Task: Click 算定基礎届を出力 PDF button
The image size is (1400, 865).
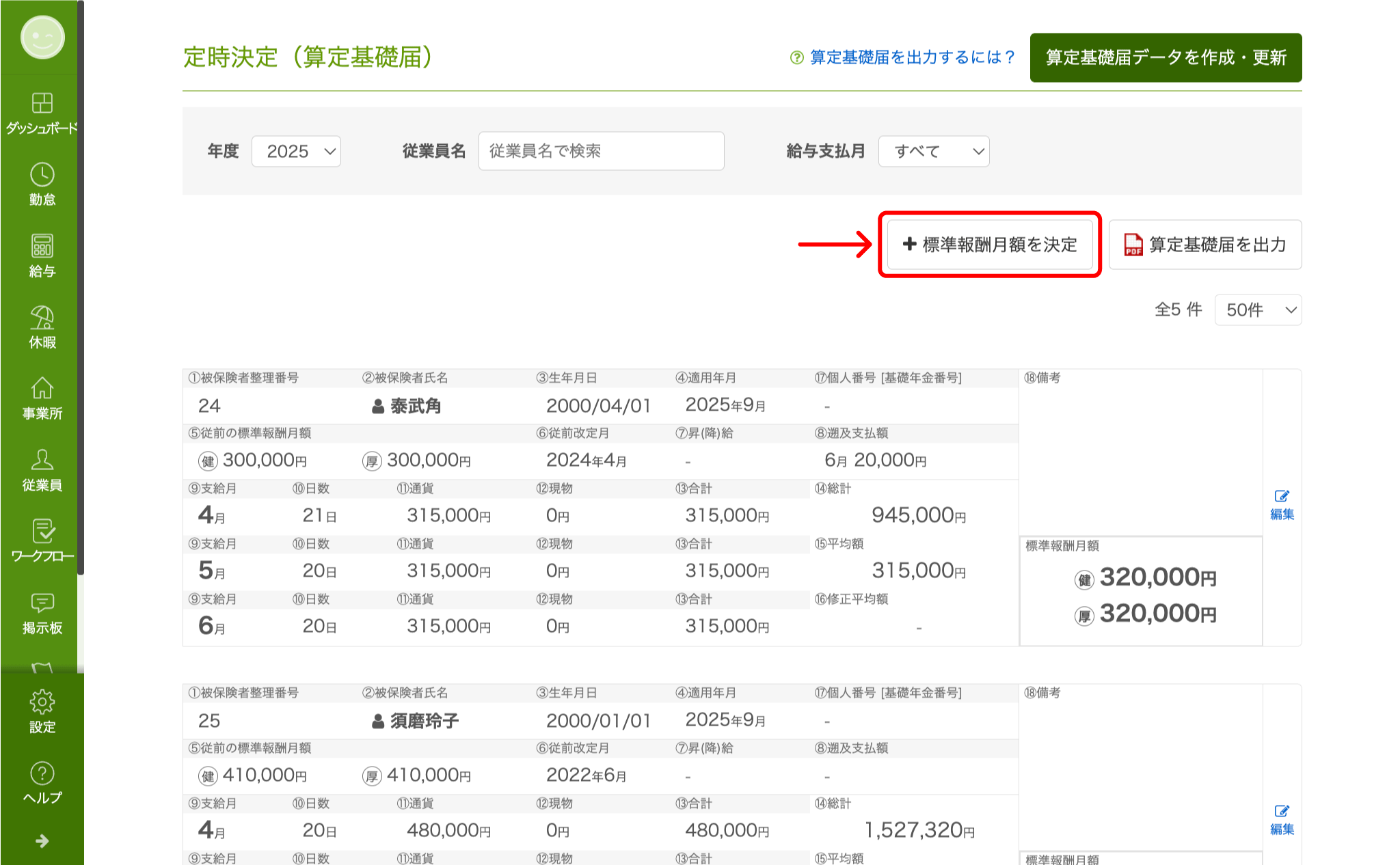Action: 1205,245
